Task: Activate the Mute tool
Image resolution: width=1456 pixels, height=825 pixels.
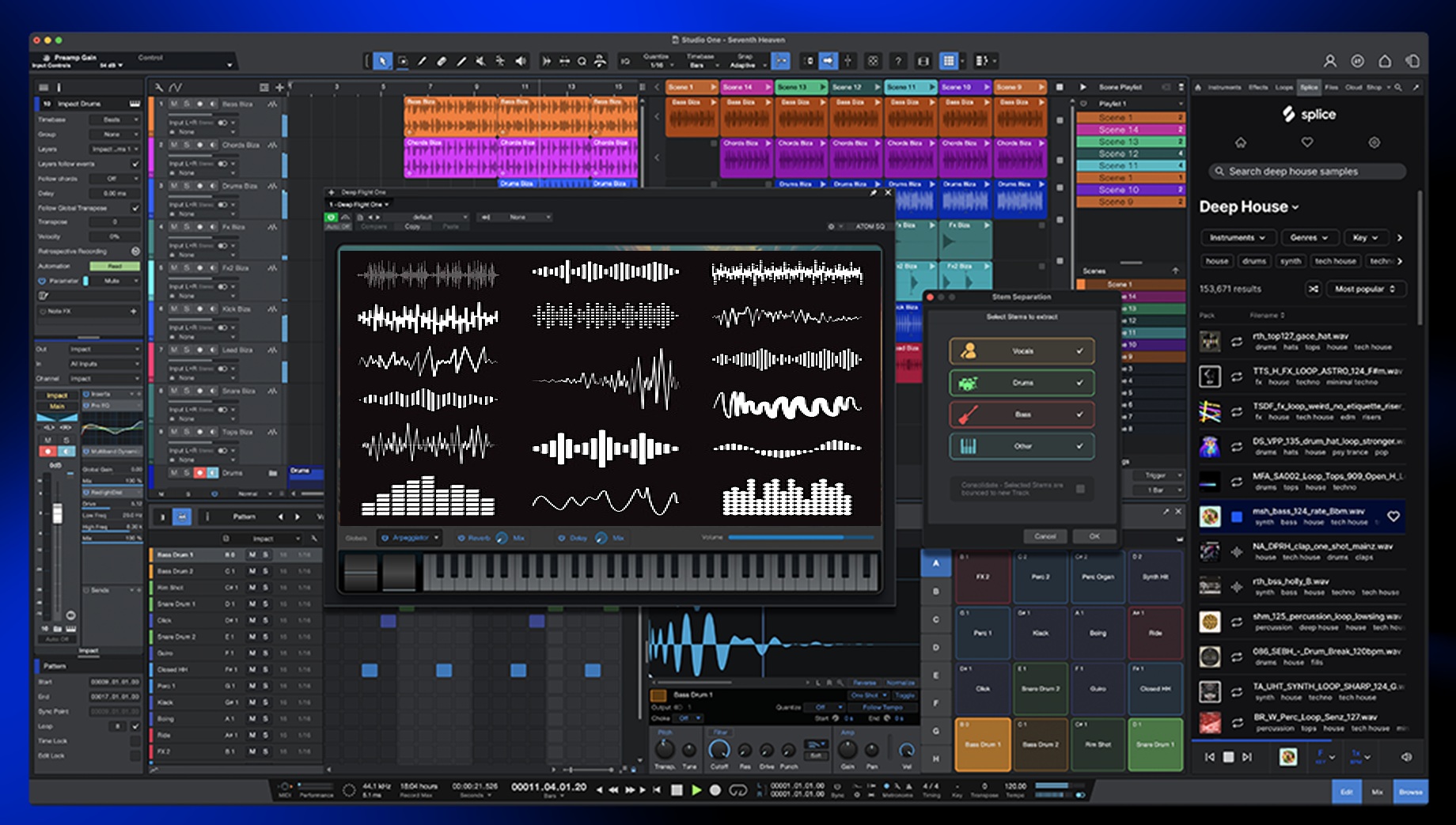Action: (480, 61)
